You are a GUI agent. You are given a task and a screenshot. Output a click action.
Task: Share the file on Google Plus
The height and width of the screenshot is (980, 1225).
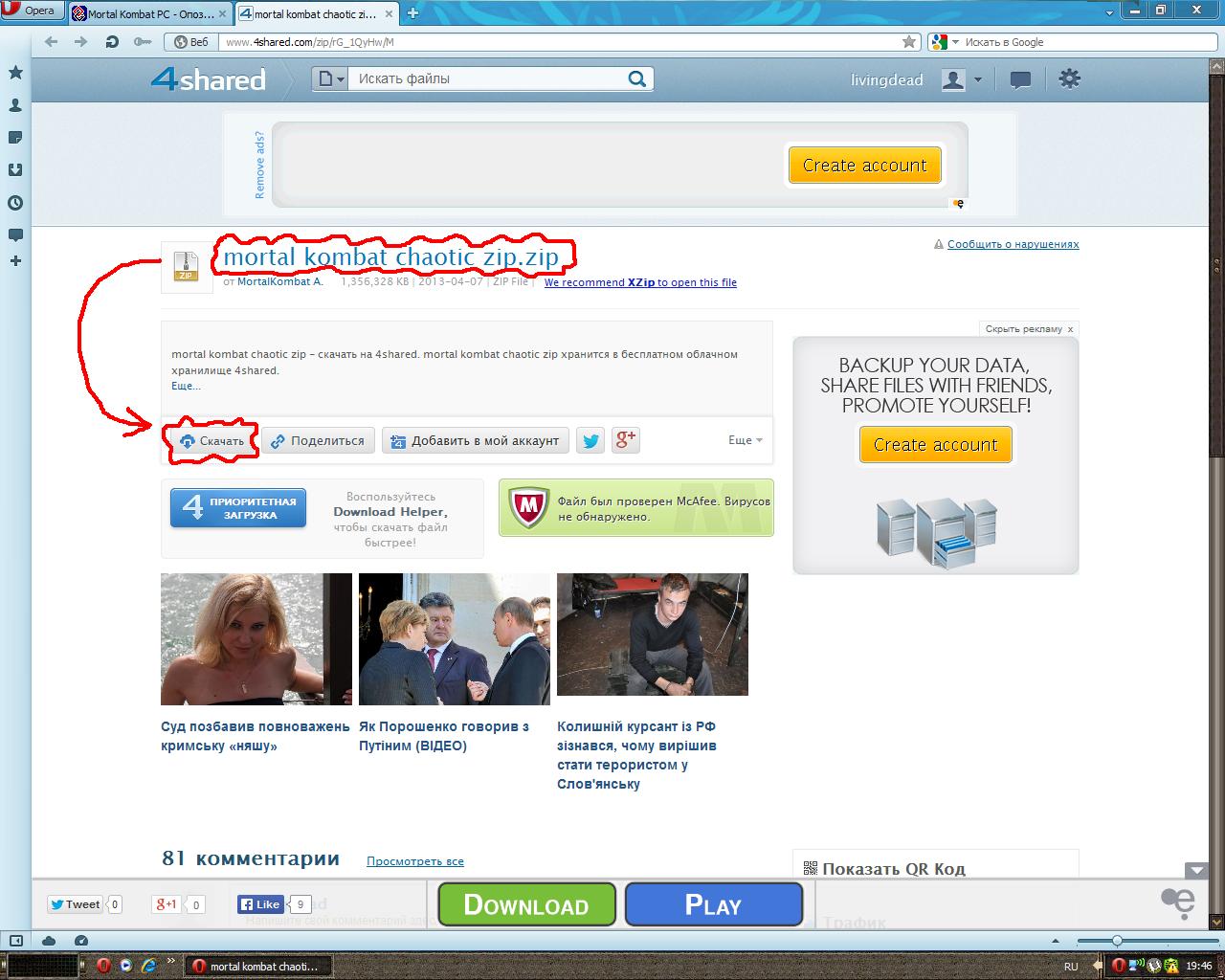pyautogui.click(x=626, y=440)
